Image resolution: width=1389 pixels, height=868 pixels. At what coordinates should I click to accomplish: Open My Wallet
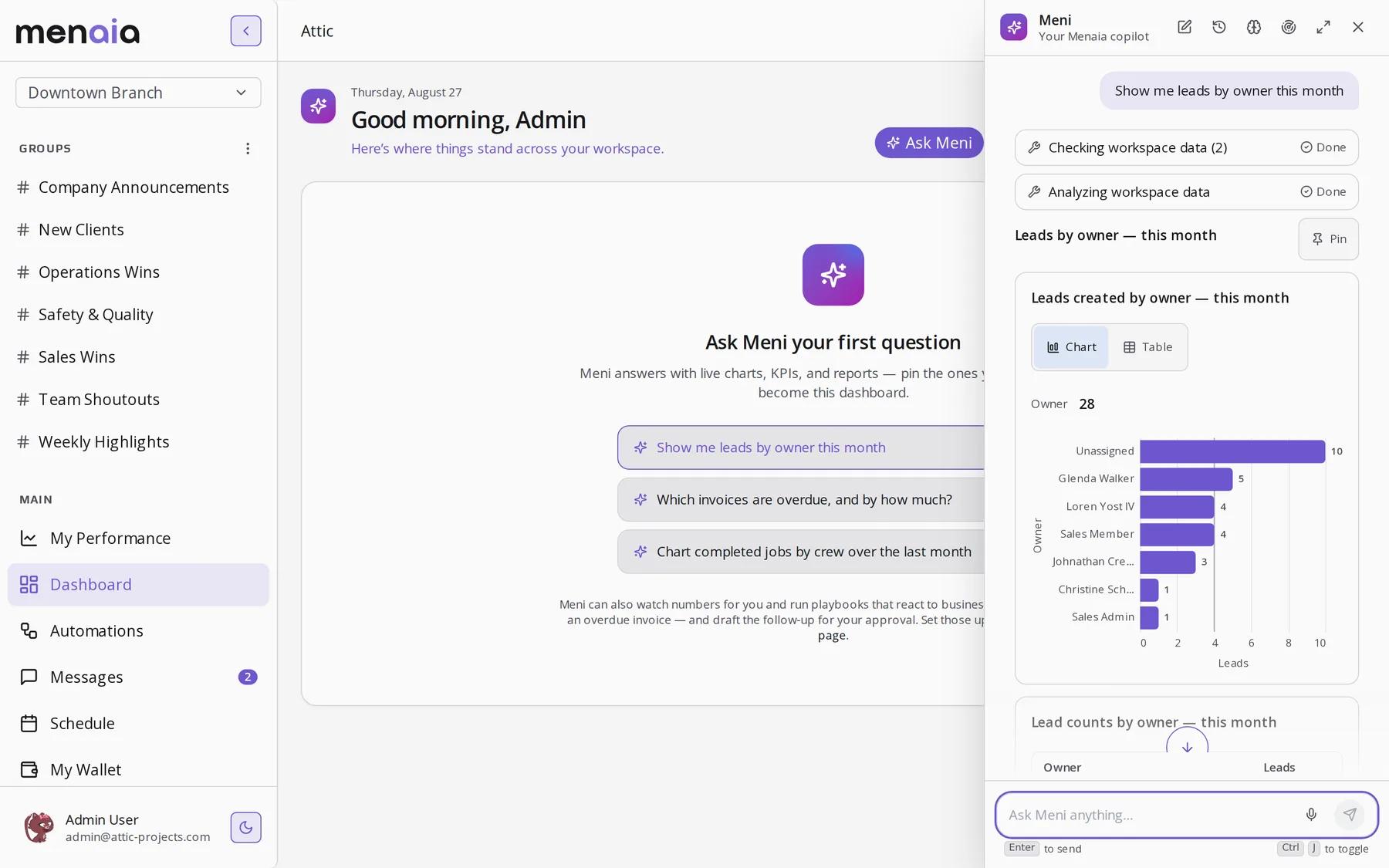pyautogui.click(x=138, y=769)
